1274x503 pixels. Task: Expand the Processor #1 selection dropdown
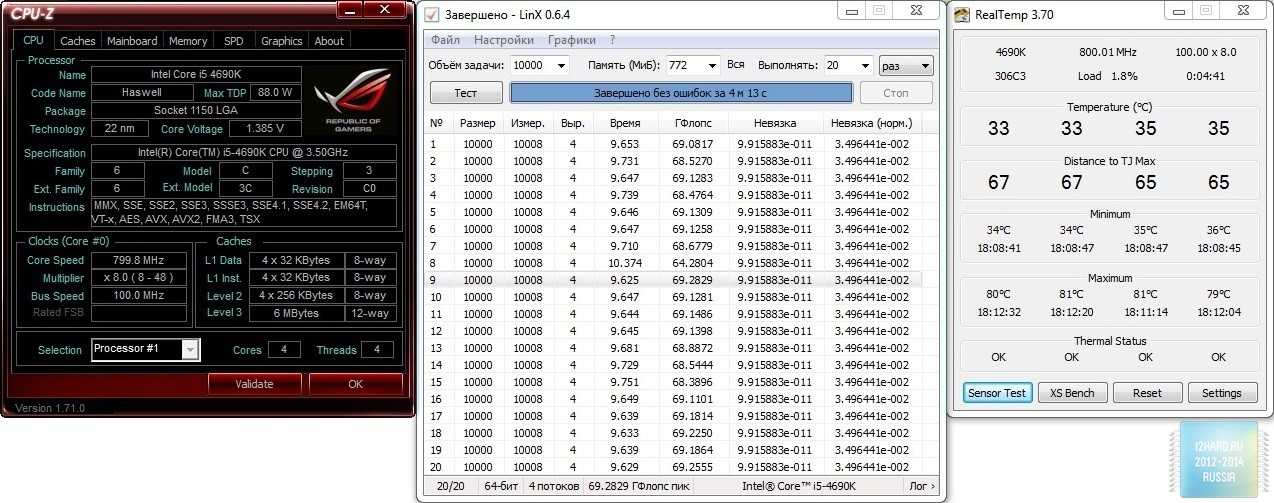pyautogui.click(x=190, y=349)
